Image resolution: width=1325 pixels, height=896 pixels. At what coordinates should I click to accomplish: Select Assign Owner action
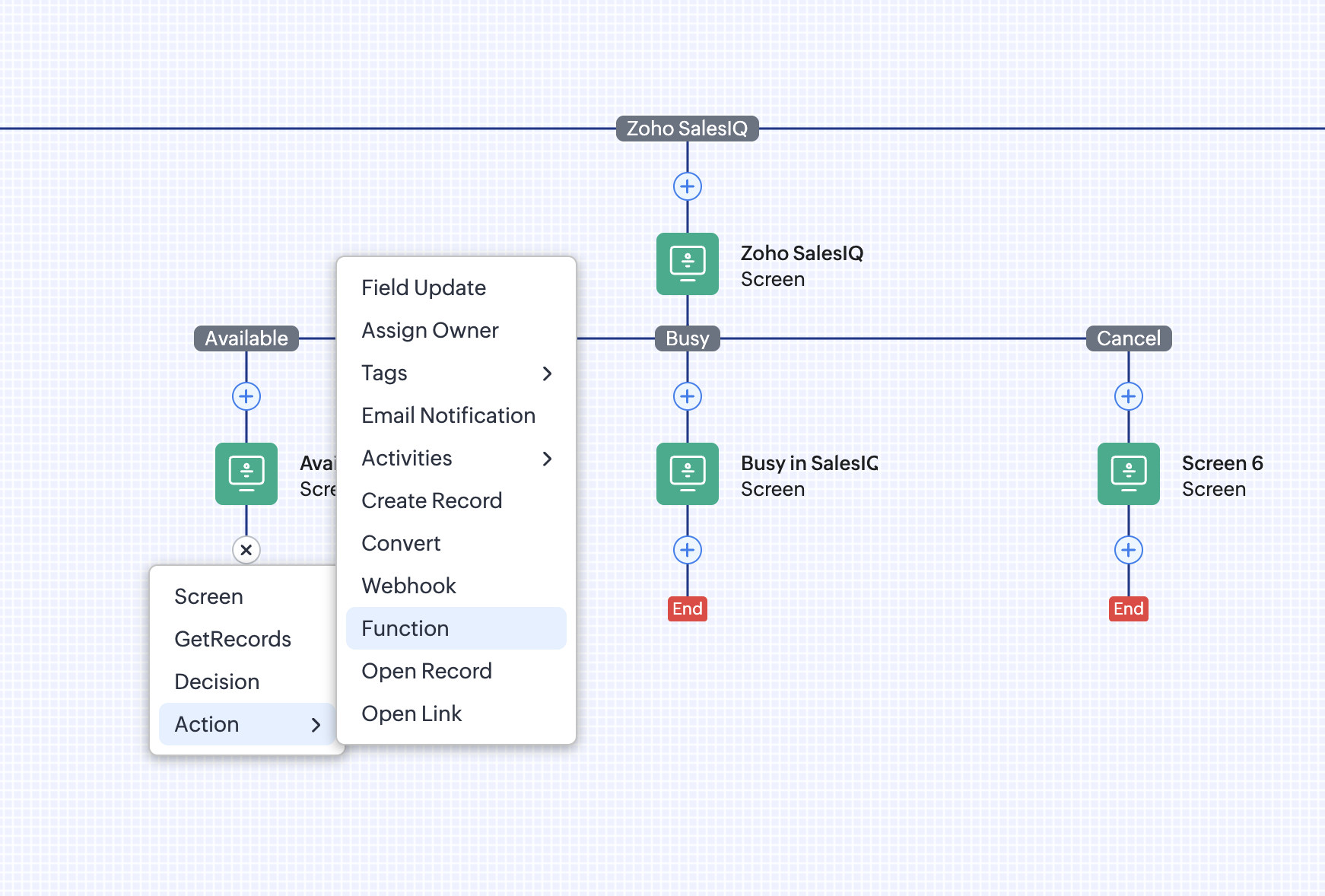tap(456, 330)
